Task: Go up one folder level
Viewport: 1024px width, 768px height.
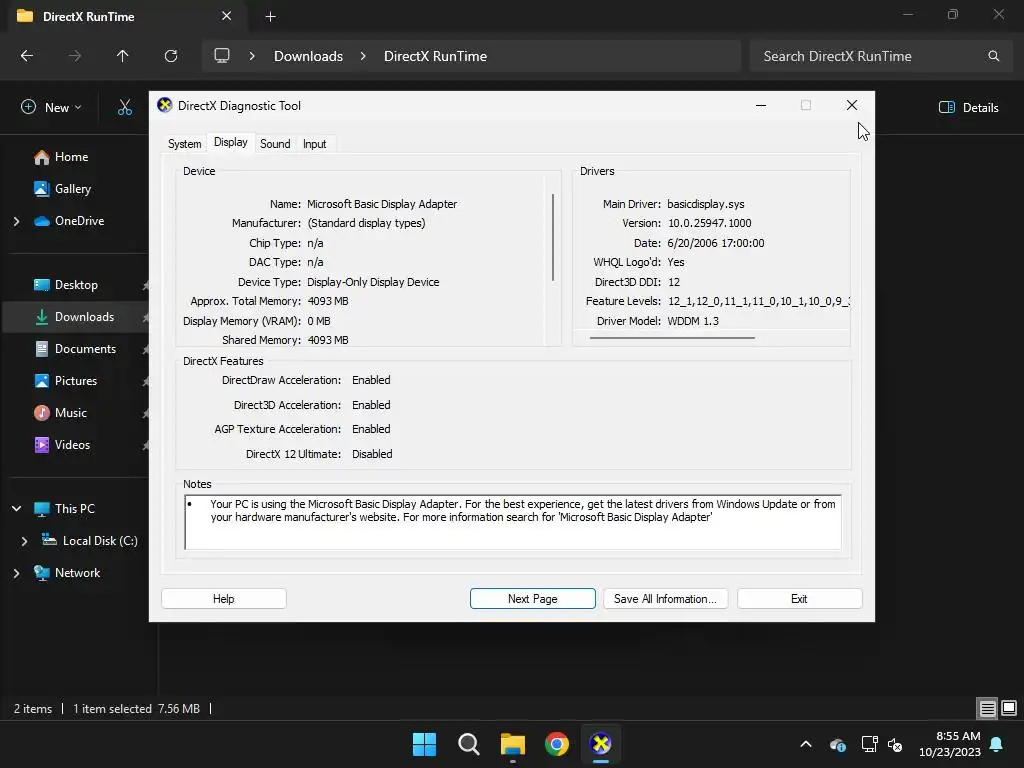Action: coord(122,56)
